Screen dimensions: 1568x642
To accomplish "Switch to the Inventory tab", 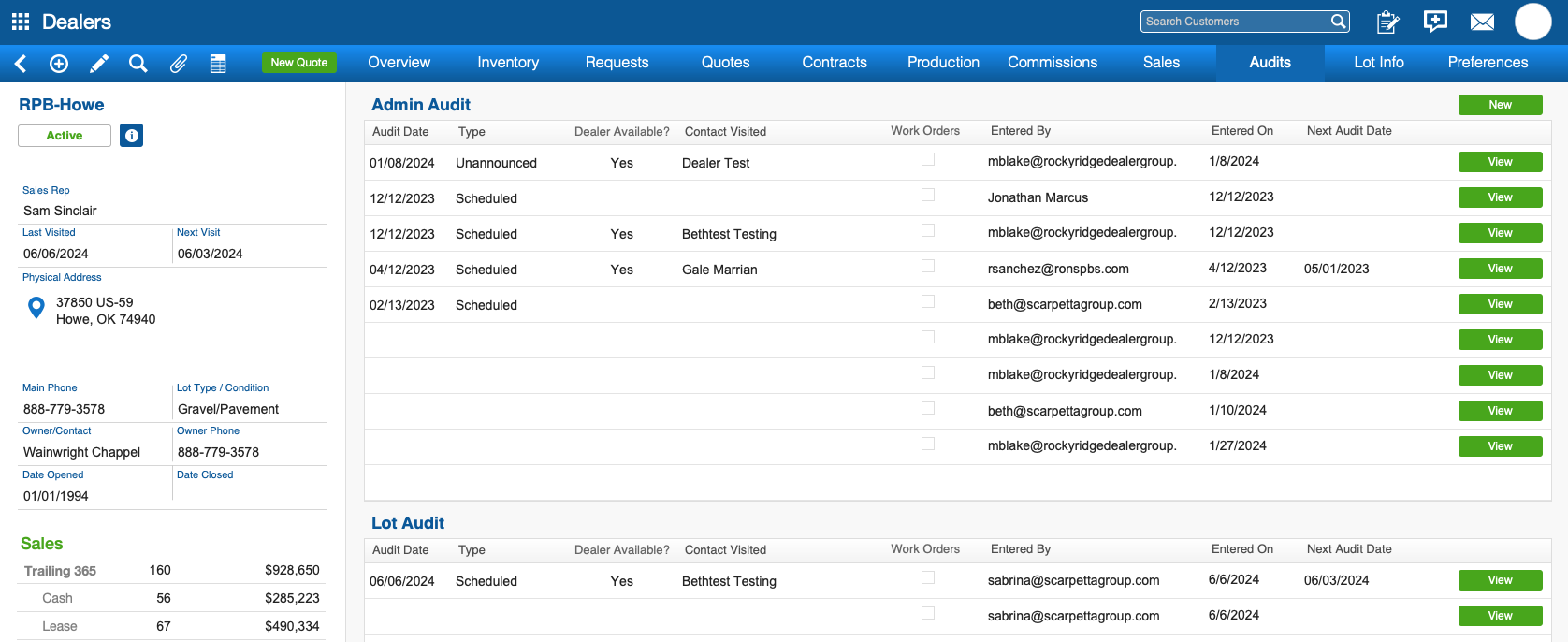I will point(508,63).
